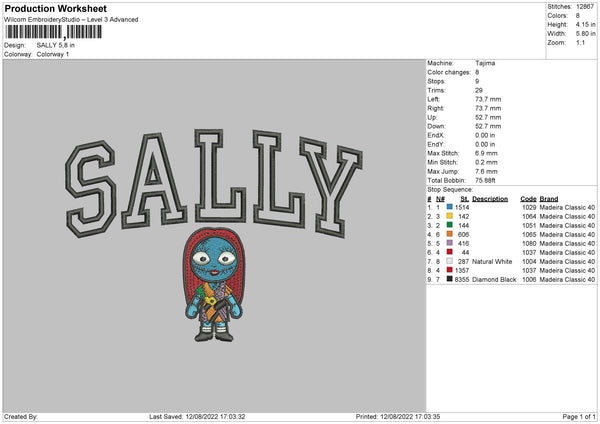This screenshot has height=424, width=600.
Task: Click the Trims value '29'
Action: click(479, 90)
